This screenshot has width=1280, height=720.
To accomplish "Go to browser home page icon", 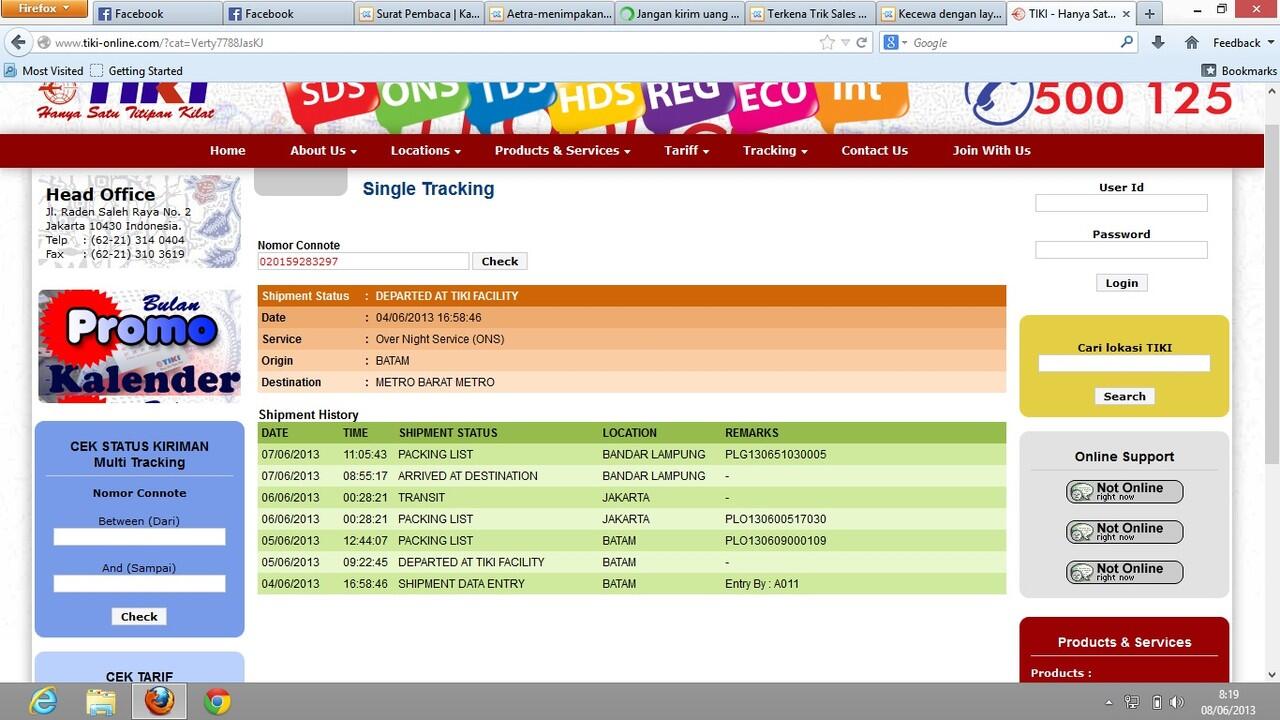I will coord(1191,42).
